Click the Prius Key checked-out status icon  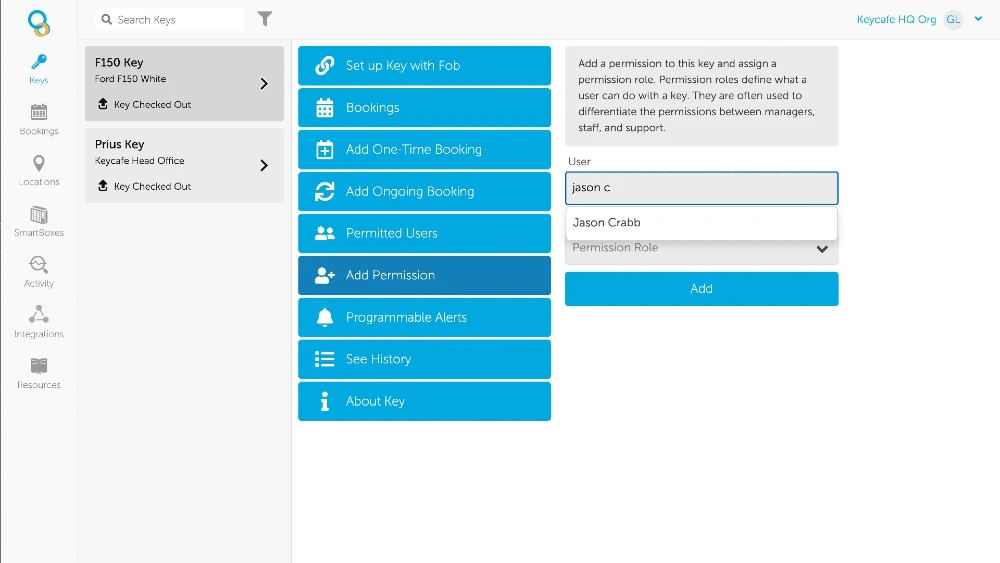pyautogui.click(x=103, y=186)
